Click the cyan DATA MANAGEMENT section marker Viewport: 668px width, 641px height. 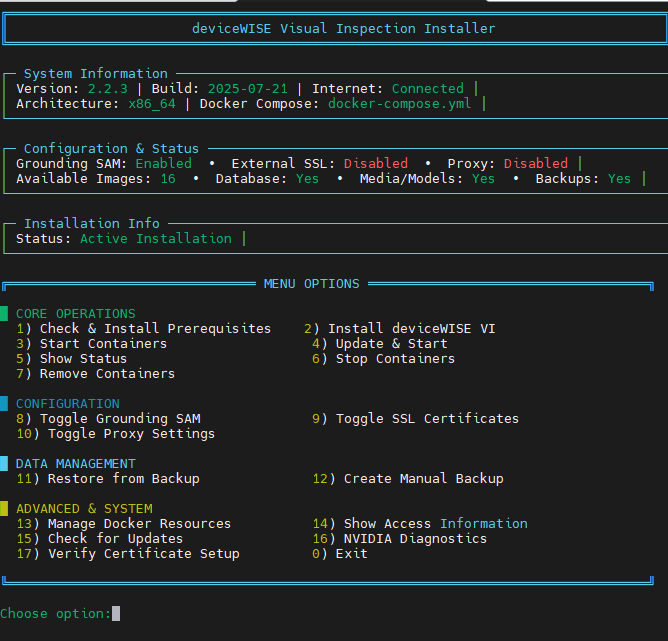pos(4,464)
